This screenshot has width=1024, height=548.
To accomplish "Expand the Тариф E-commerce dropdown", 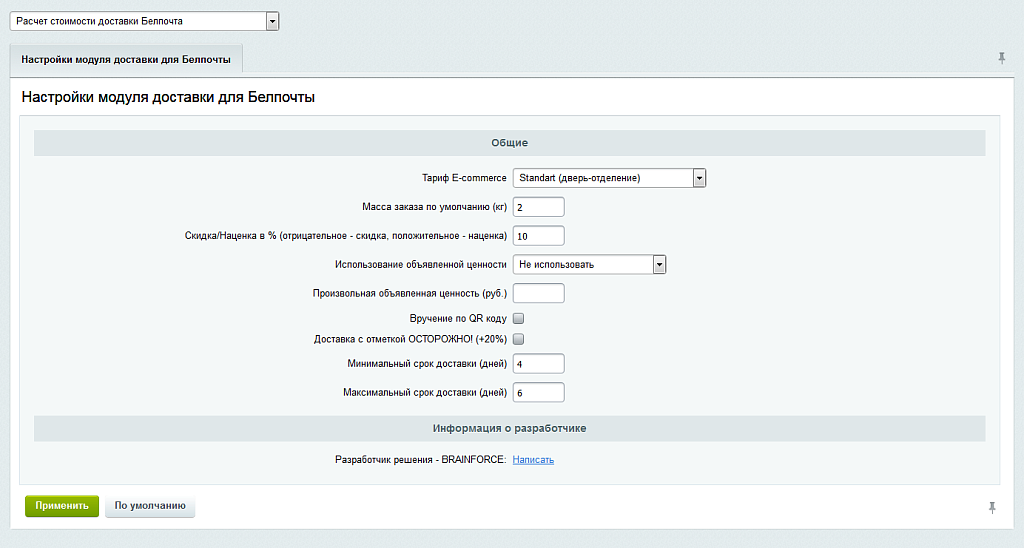I will [x=609, y=178].
